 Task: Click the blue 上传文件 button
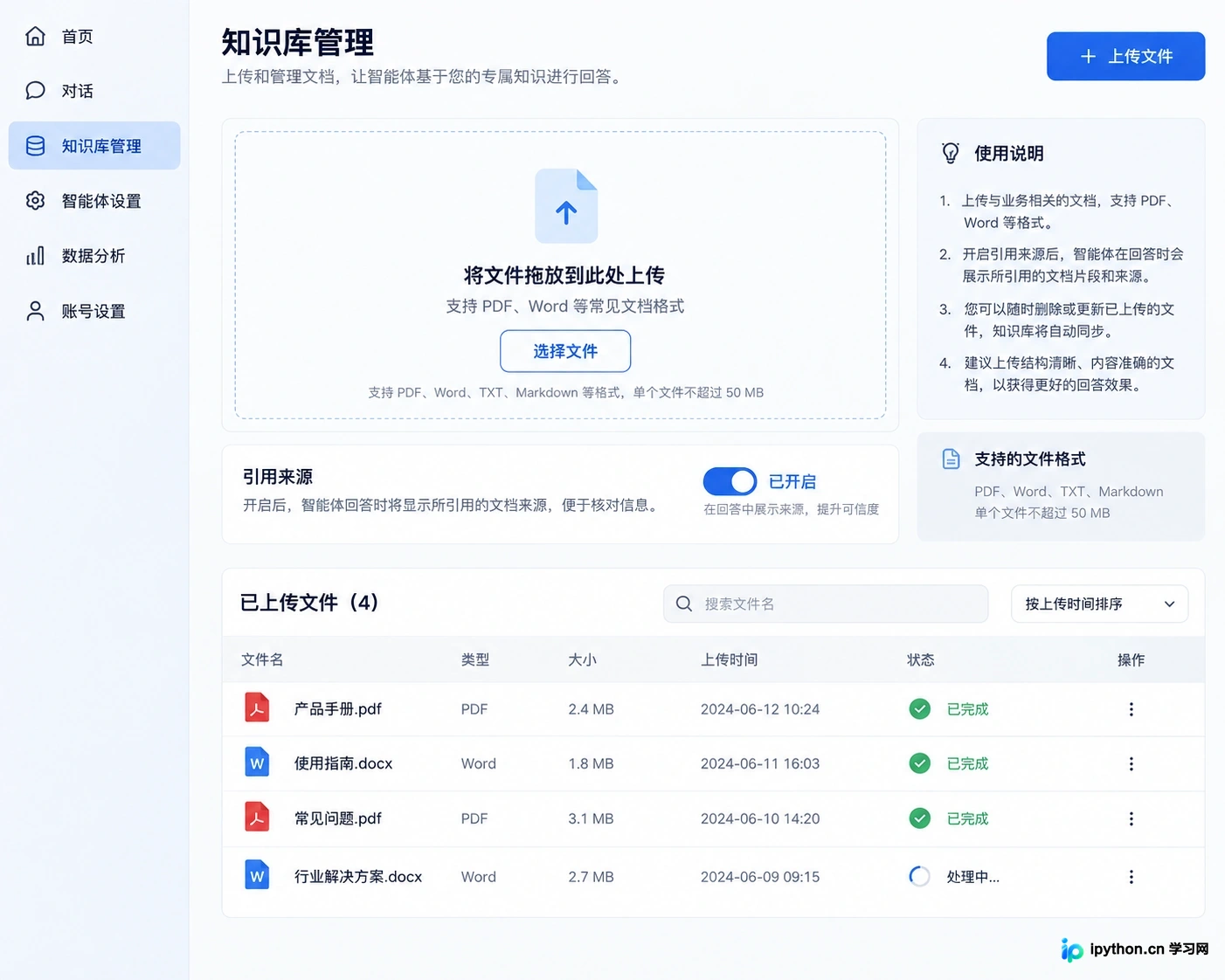(1125, 56)
